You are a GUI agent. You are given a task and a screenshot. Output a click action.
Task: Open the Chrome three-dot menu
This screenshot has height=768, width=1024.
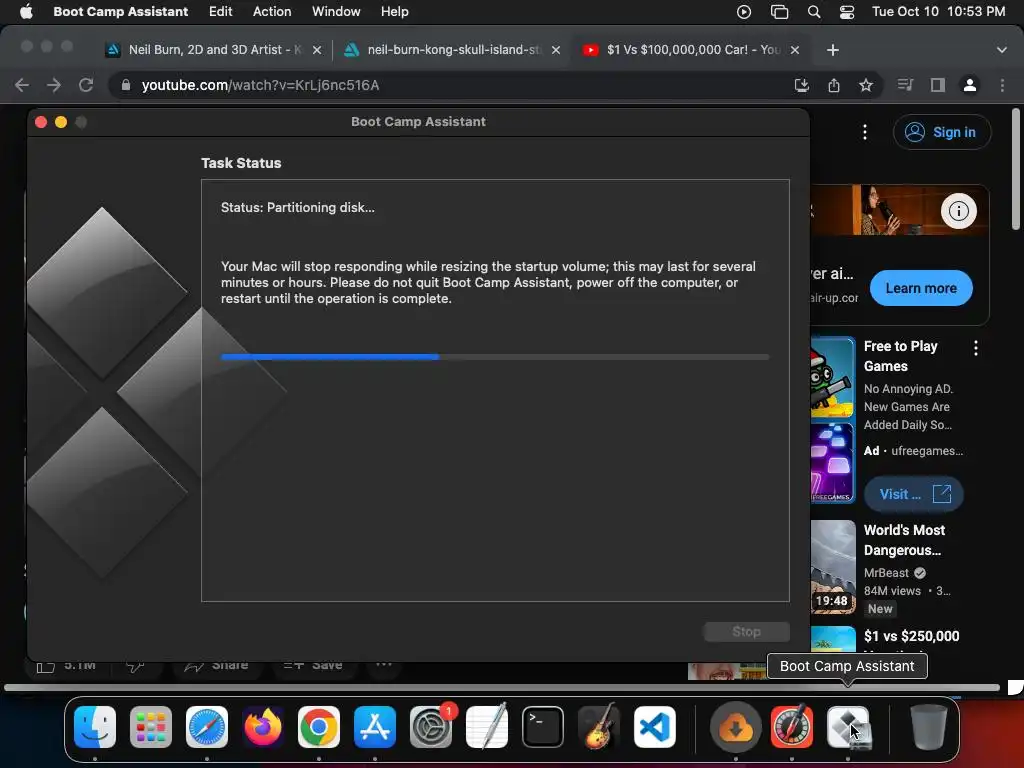1002,85
